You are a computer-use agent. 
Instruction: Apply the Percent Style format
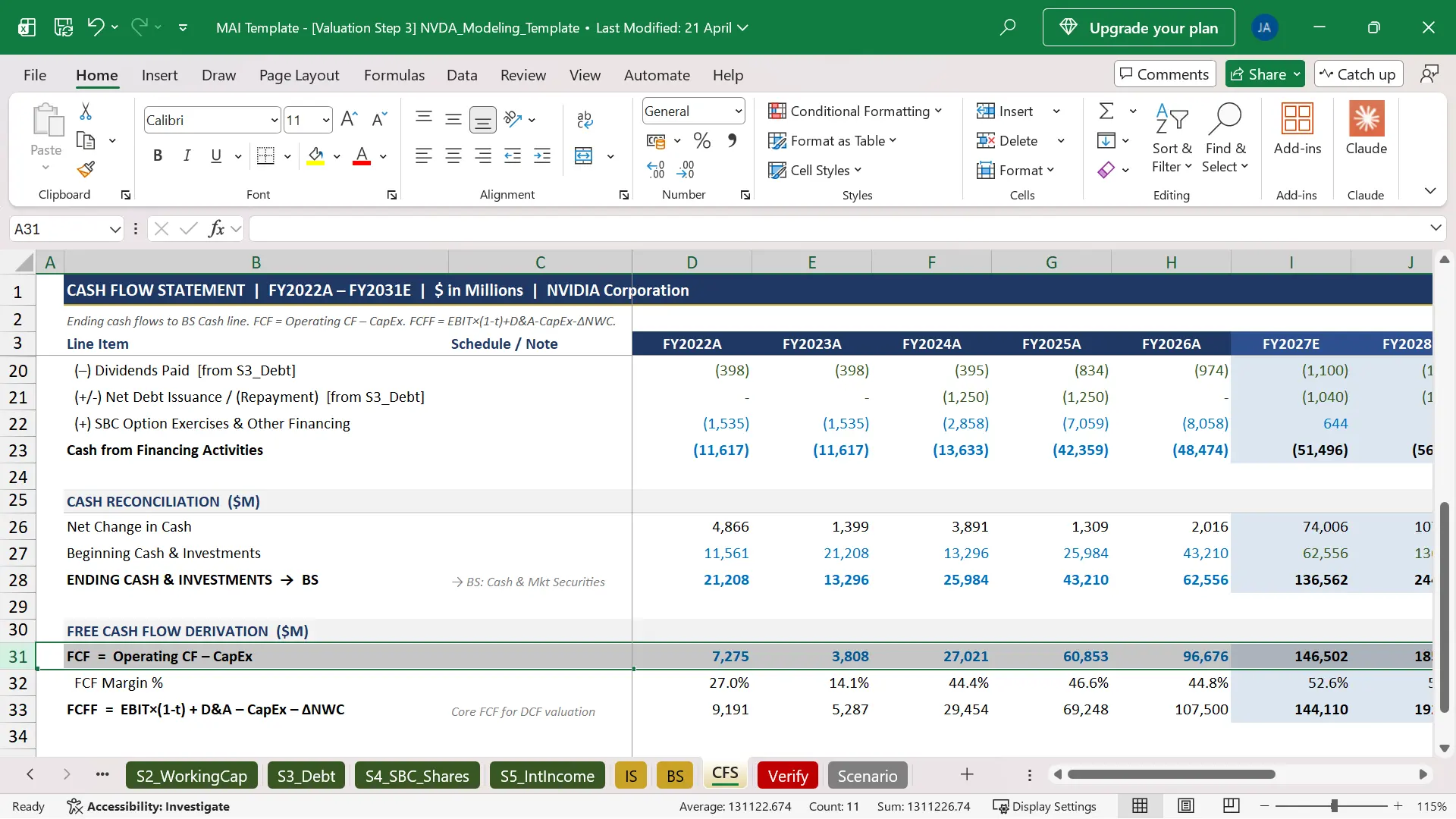click(702, 140)
